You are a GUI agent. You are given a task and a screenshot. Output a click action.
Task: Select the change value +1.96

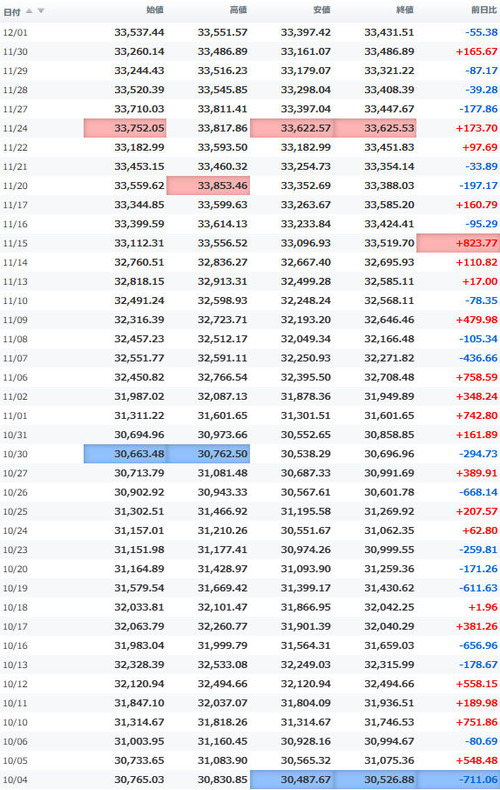click(483, 607)
